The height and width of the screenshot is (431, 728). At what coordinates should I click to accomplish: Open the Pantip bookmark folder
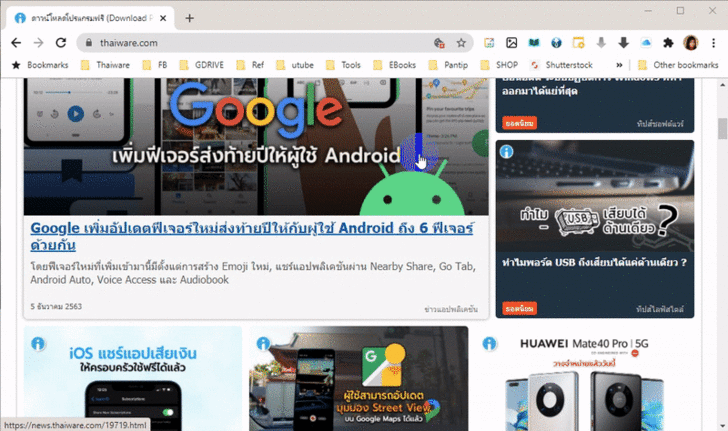[448, 65]
